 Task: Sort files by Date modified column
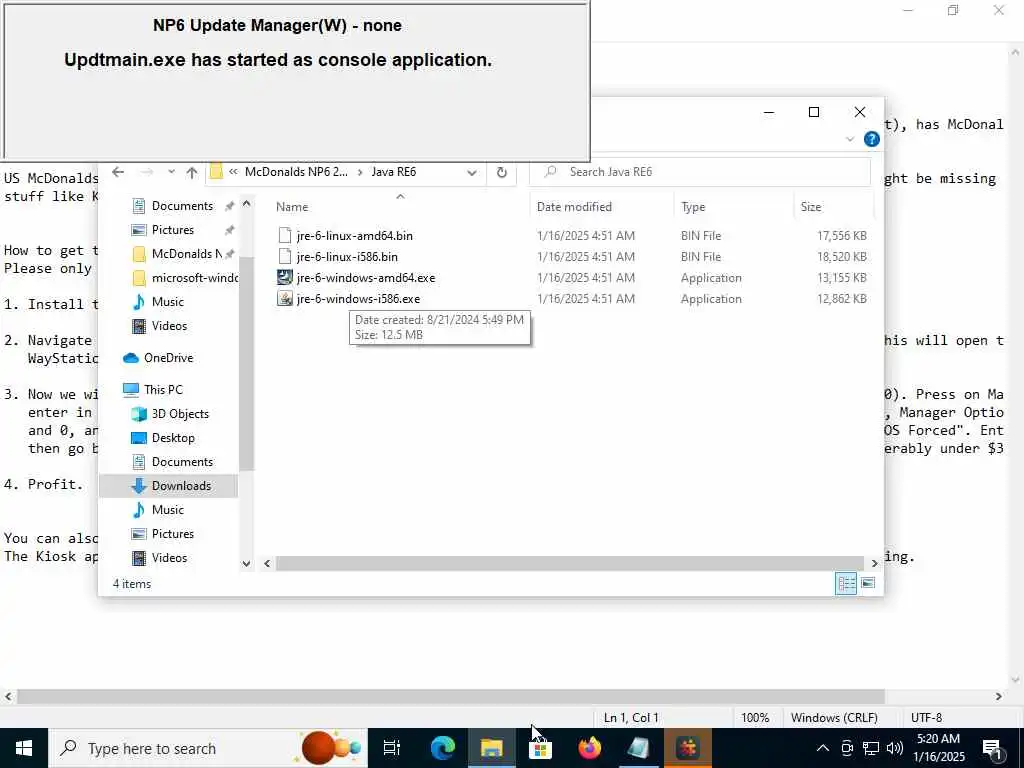(x=574, y=207)
